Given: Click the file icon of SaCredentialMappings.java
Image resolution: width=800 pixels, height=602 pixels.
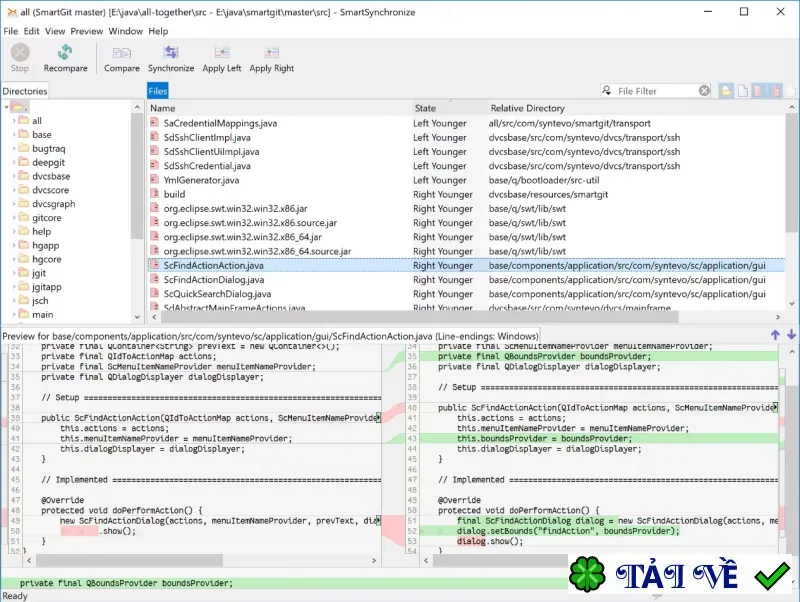Looking at the screenshot, I should (155, 123).
